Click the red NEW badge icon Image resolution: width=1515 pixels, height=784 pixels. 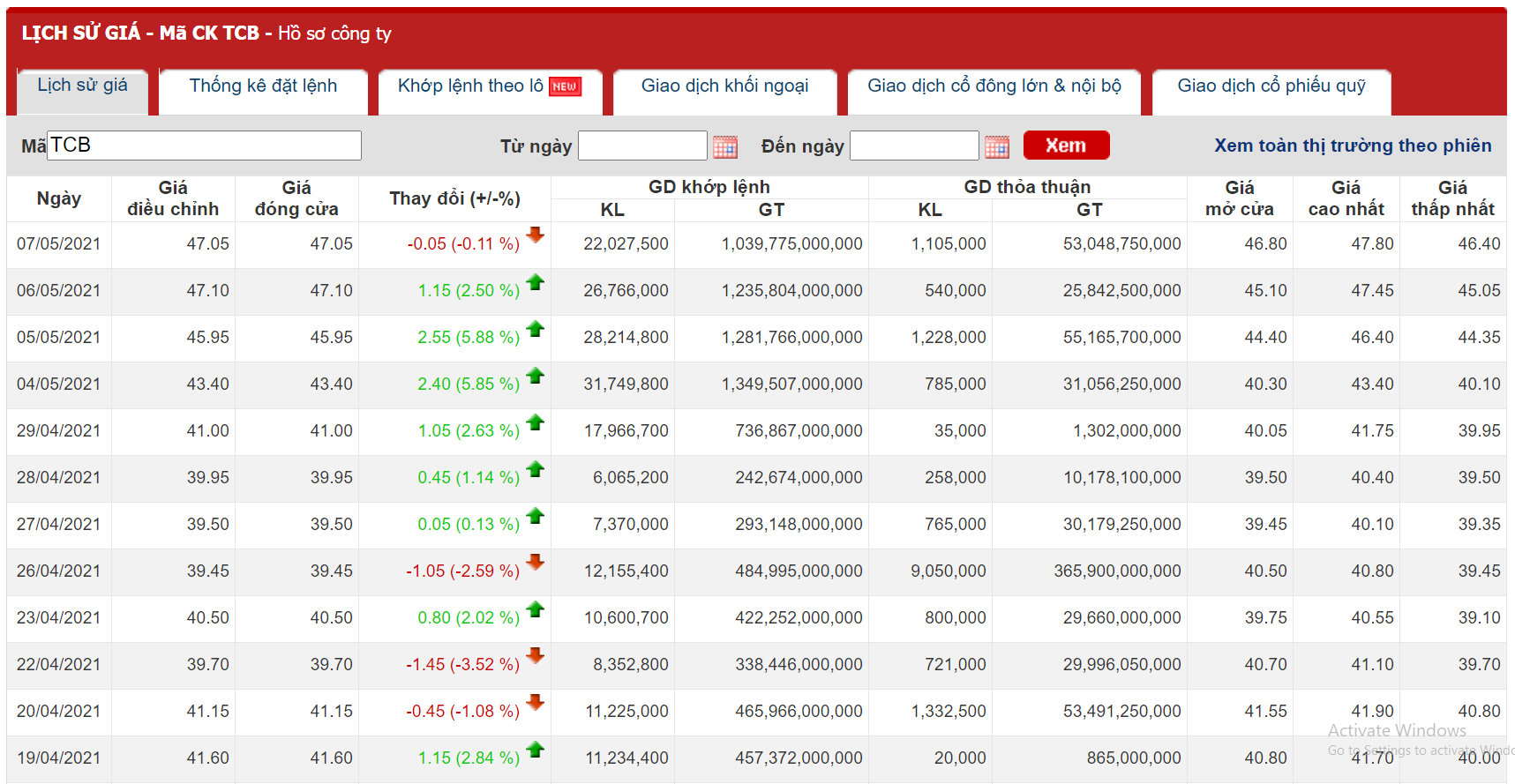565,86
